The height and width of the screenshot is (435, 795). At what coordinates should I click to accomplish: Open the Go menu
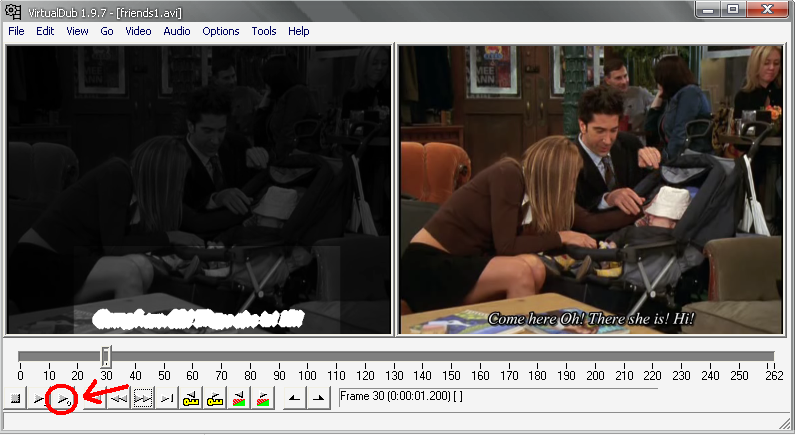point(106,31)
